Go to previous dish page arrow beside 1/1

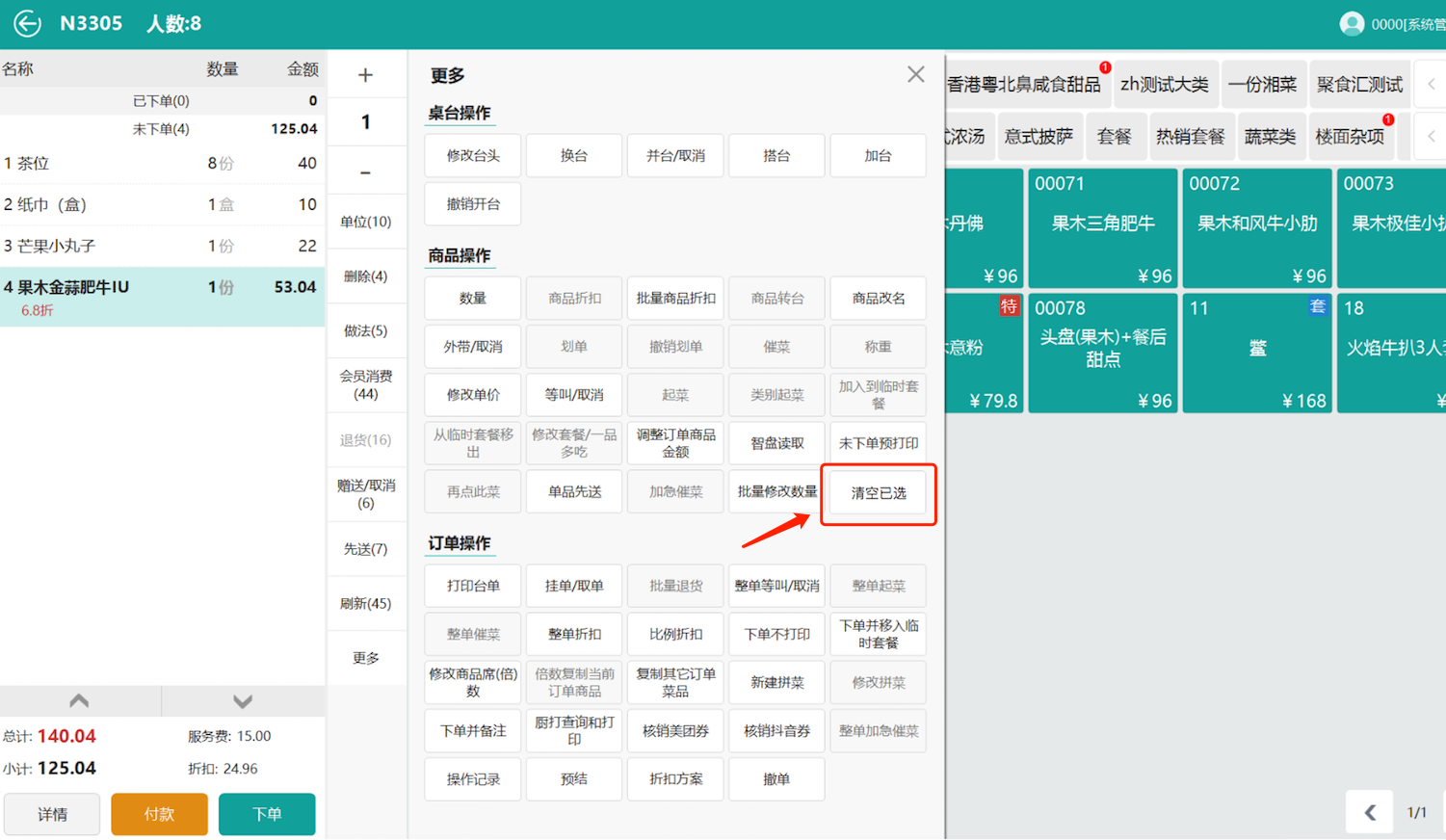point(1370,813)
